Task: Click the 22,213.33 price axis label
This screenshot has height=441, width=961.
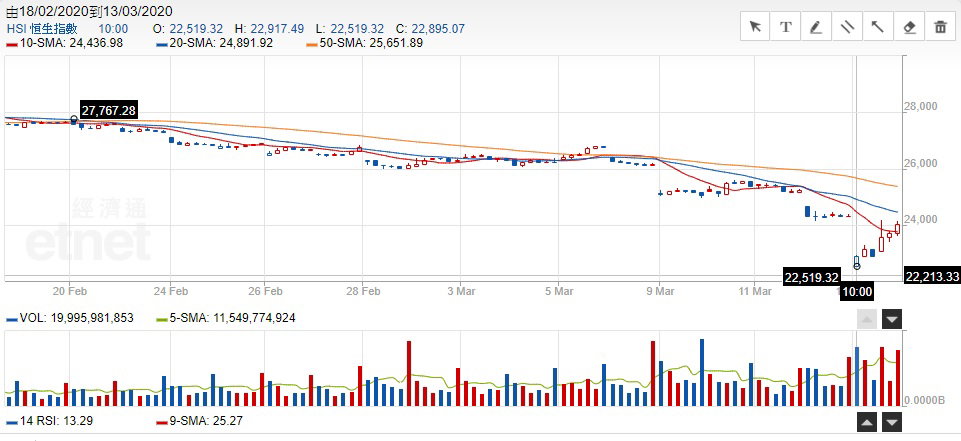Action: click(x=932, y=277)
